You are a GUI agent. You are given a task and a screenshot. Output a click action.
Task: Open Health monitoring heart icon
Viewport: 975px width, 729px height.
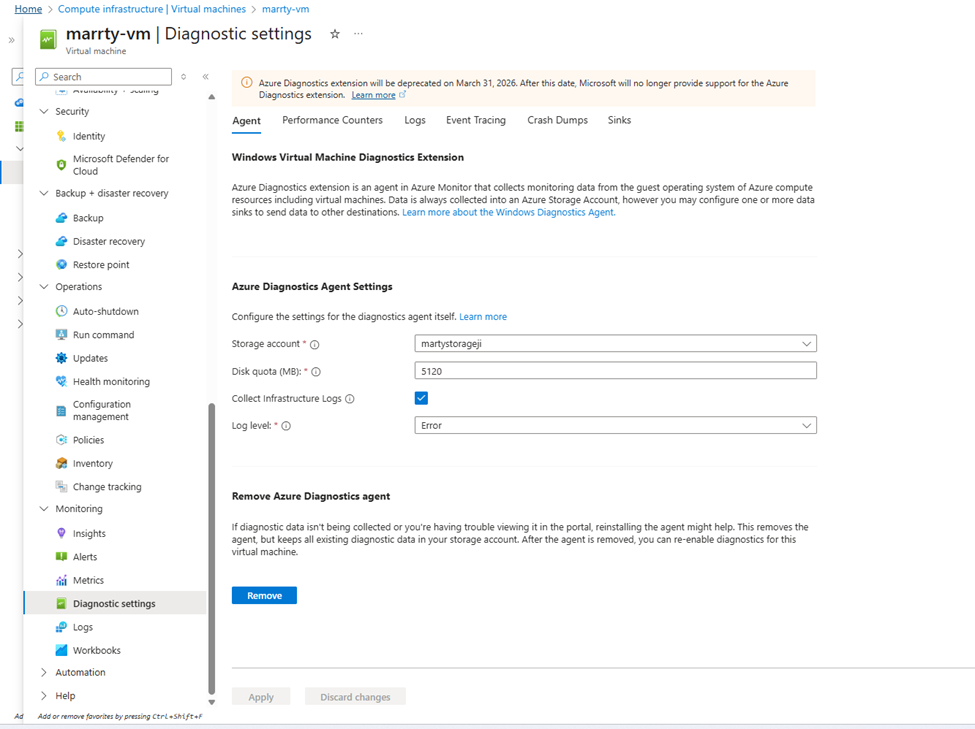click(62, 382)
